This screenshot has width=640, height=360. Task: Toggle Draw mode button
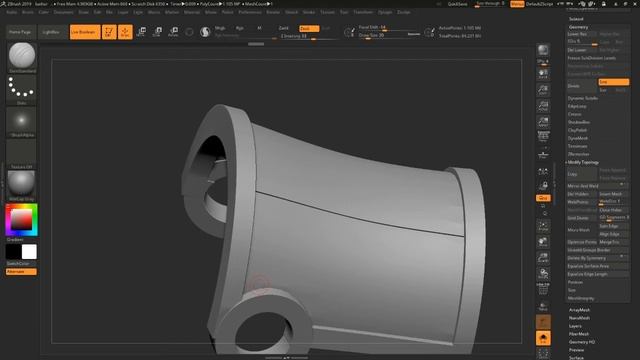[x=125, y=32]
